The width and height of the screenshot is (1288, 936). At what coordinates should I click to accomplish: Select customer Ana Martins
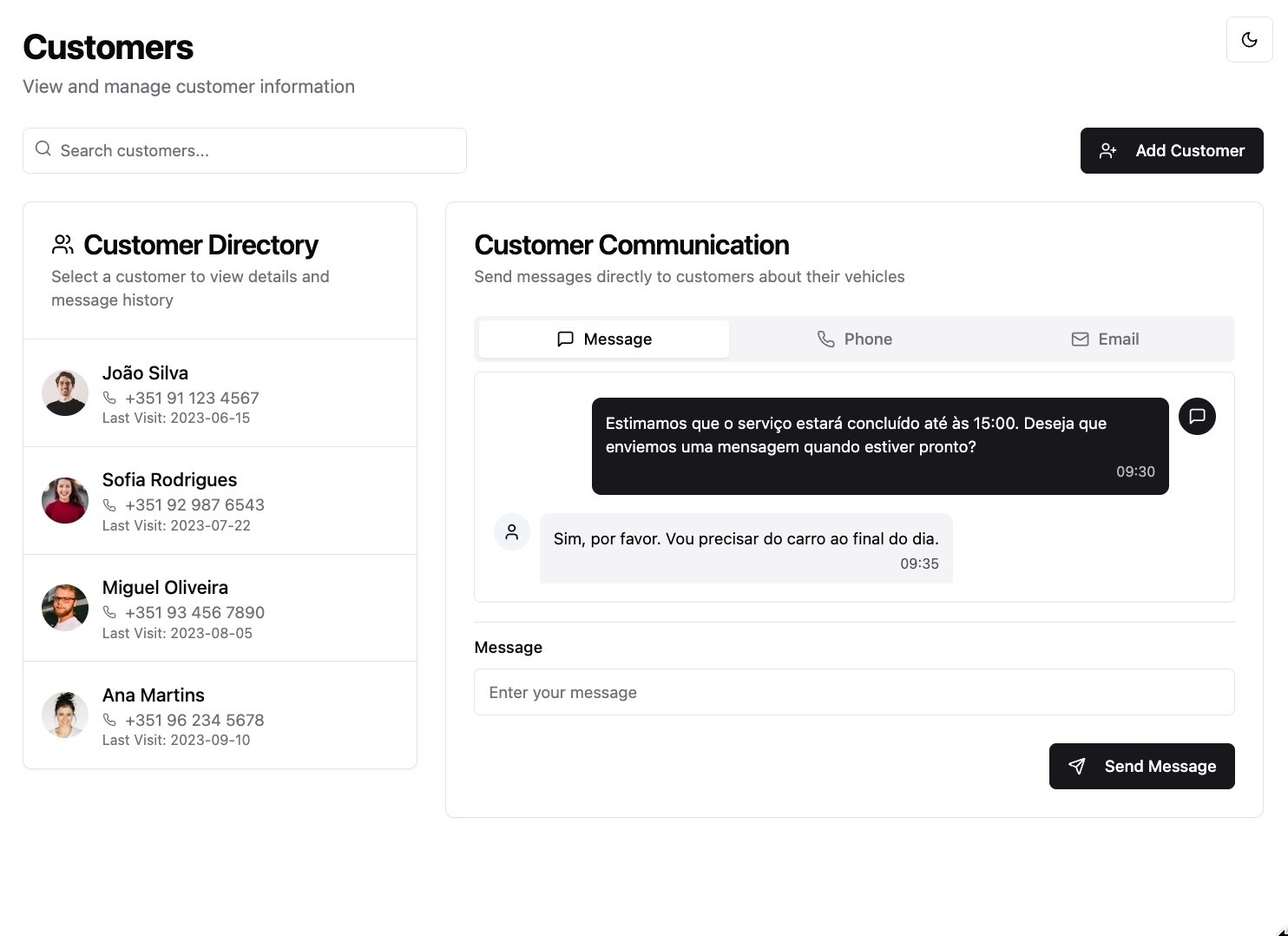[220, 715]
